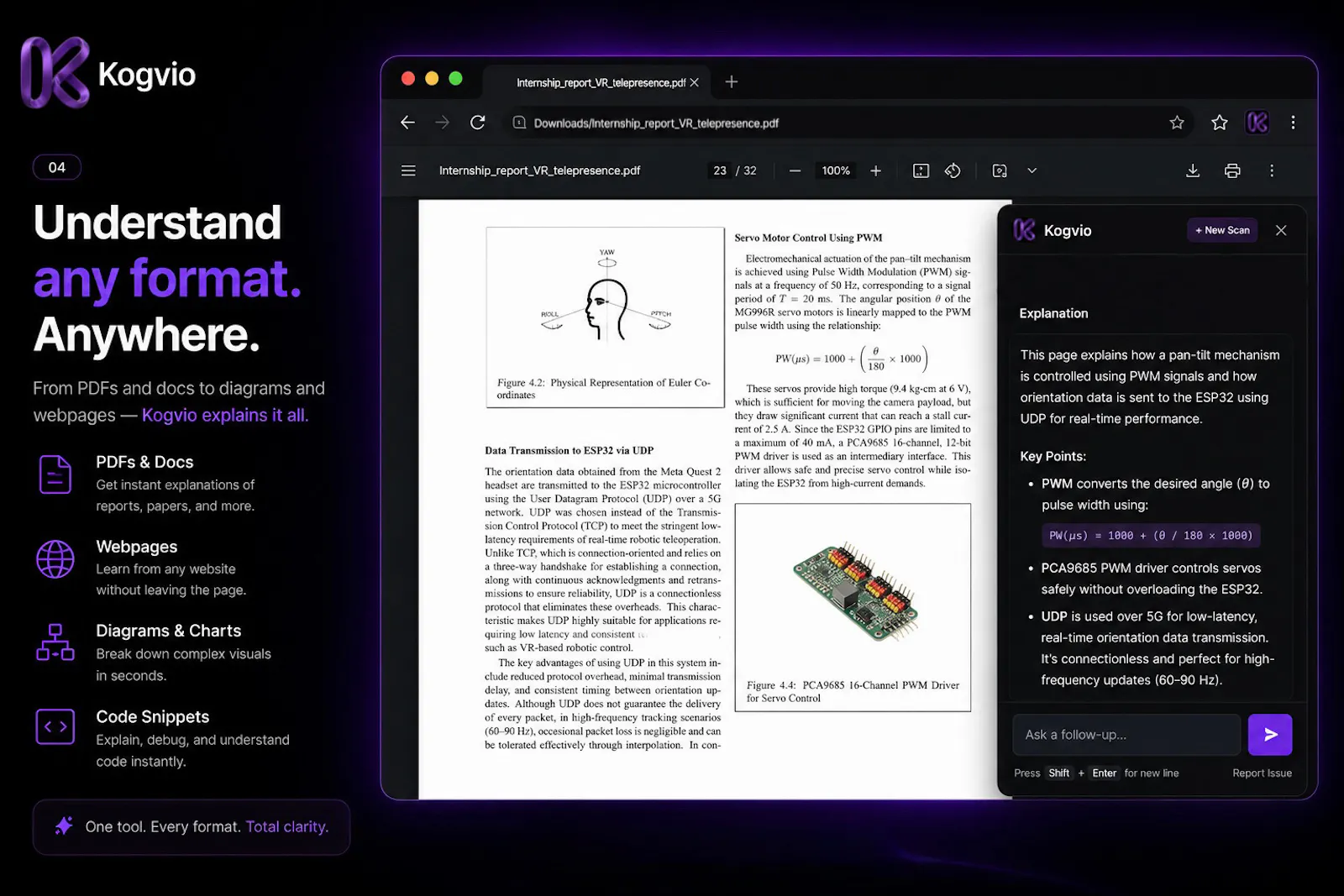Click the sparkle icon in tagline banner
Screen dimensions: 1344x896
[x=64, y=826]
